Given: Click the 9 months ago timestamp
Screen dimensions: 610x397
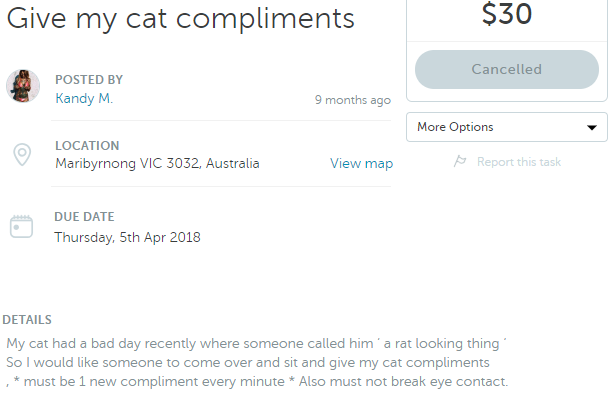Looking at the screenshot, I should (352, 100).
